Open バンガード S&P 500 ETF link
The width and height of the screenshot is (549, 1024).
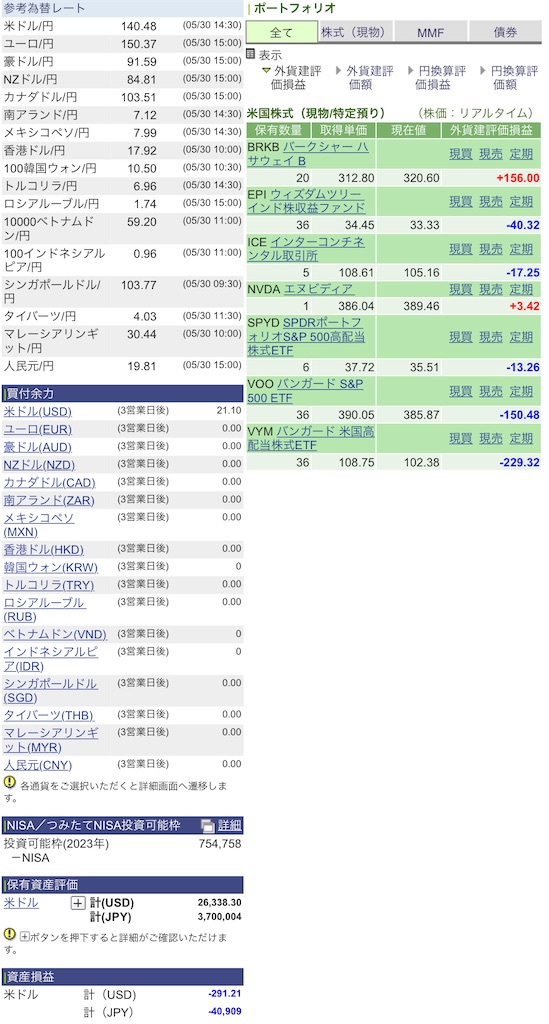(x=307, y=391)
